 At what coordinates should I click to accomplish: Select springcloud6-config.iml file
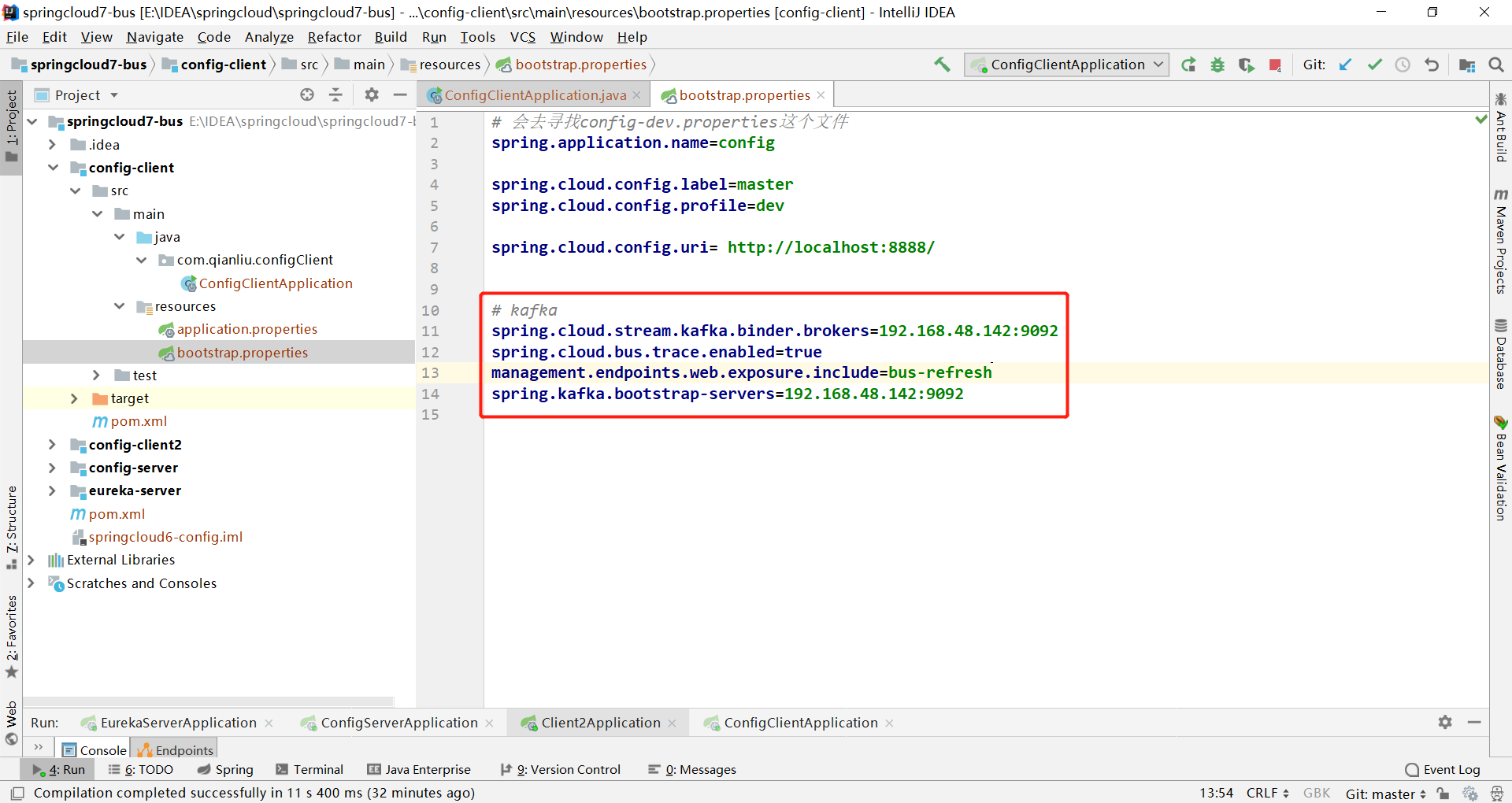[165, 537]
